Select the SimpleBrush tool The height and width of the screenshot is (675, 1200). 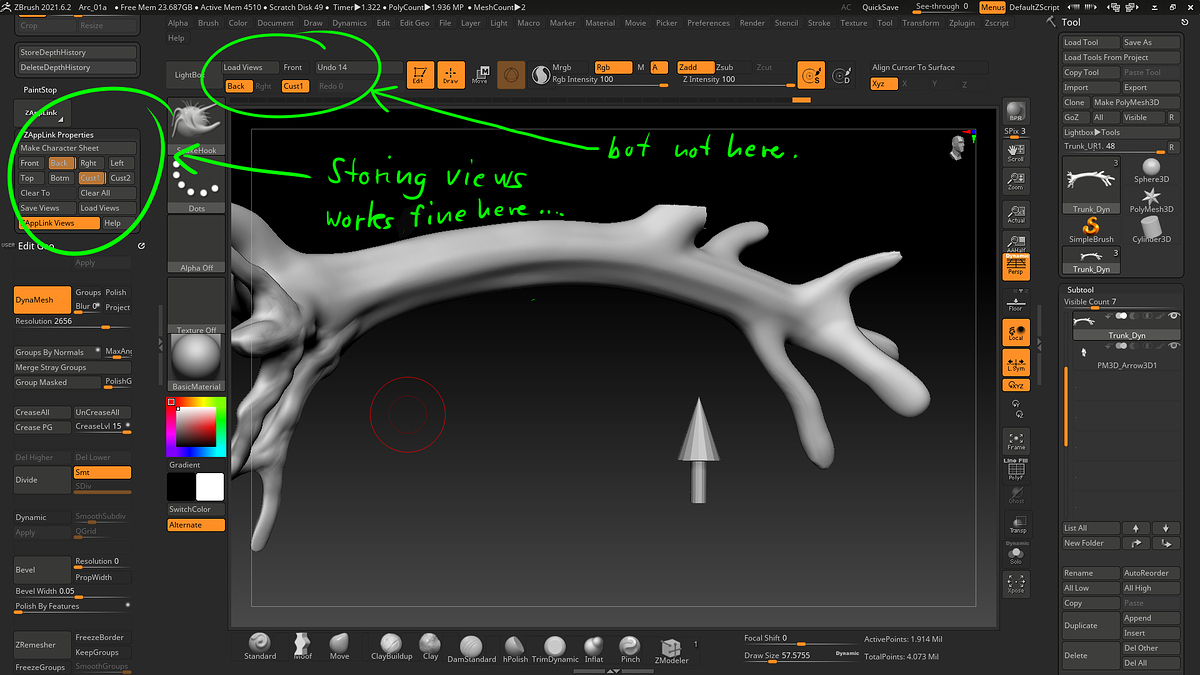(1091, 230)
